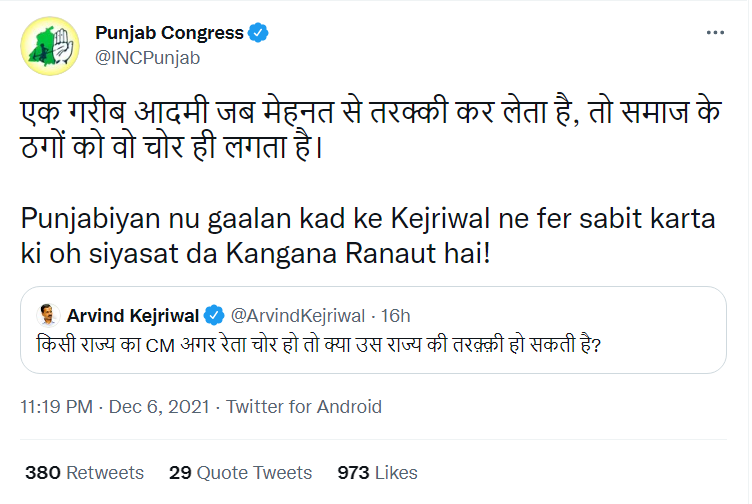
Task: Click the 11:19 PM tweet time
Action: point(56,407)
